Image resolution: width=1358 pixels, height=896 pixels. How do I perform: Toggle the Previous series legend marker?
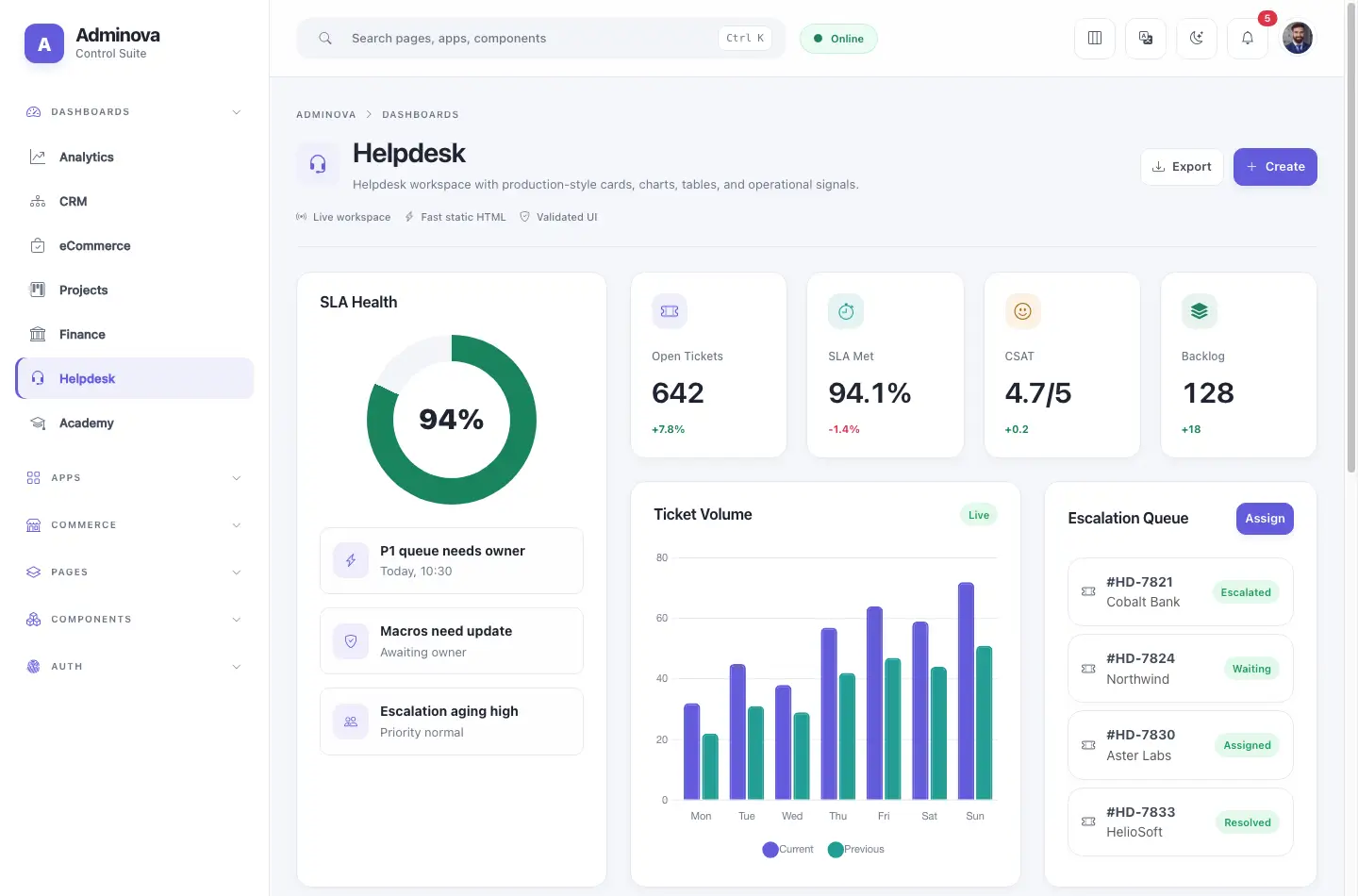(x=836, y=850)
